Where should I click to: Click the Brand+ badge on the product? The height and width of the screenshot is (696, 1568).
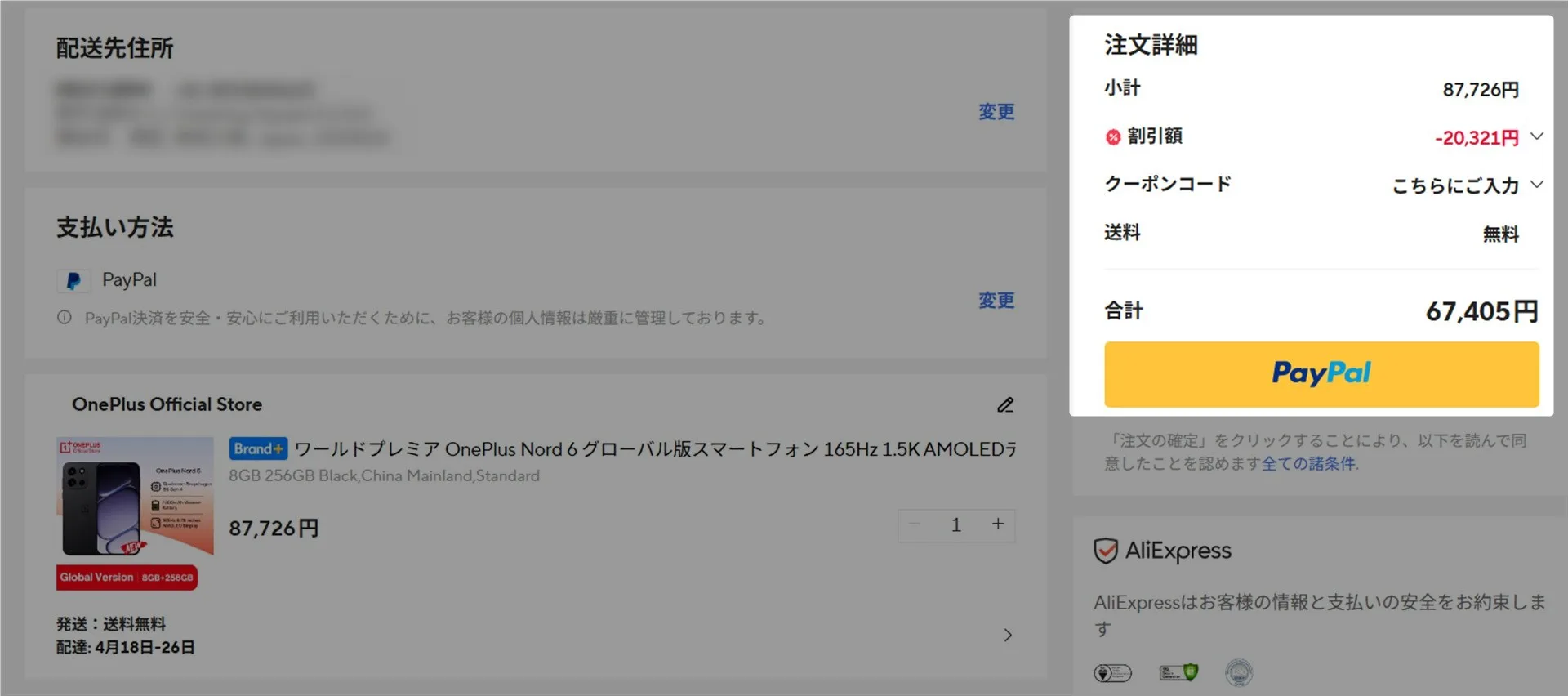tap(258, 448)
